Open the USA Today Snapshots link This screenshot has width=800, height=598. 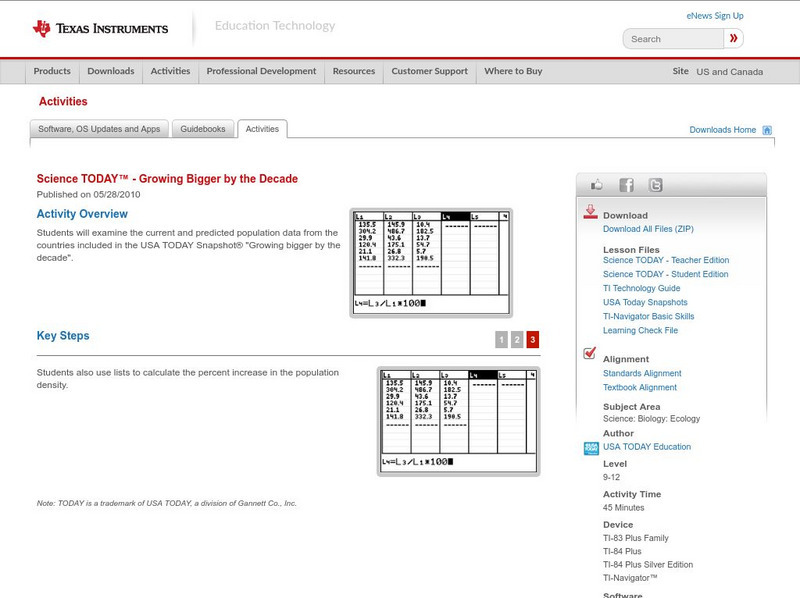(645, 303)
